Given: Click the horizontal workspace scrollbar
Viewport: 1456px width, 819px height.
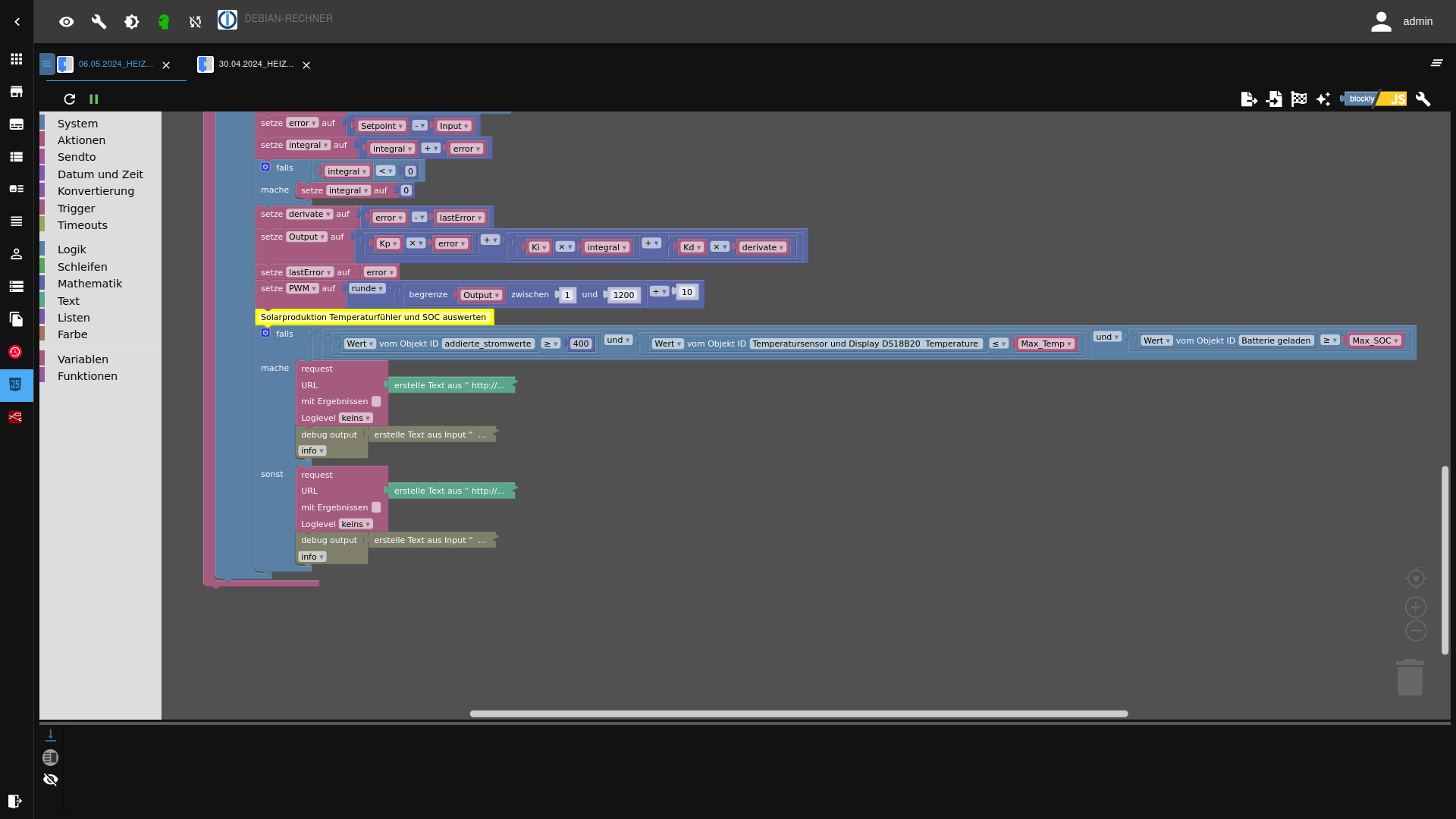Looking at the screenshot, I should (x=799, y=714).
